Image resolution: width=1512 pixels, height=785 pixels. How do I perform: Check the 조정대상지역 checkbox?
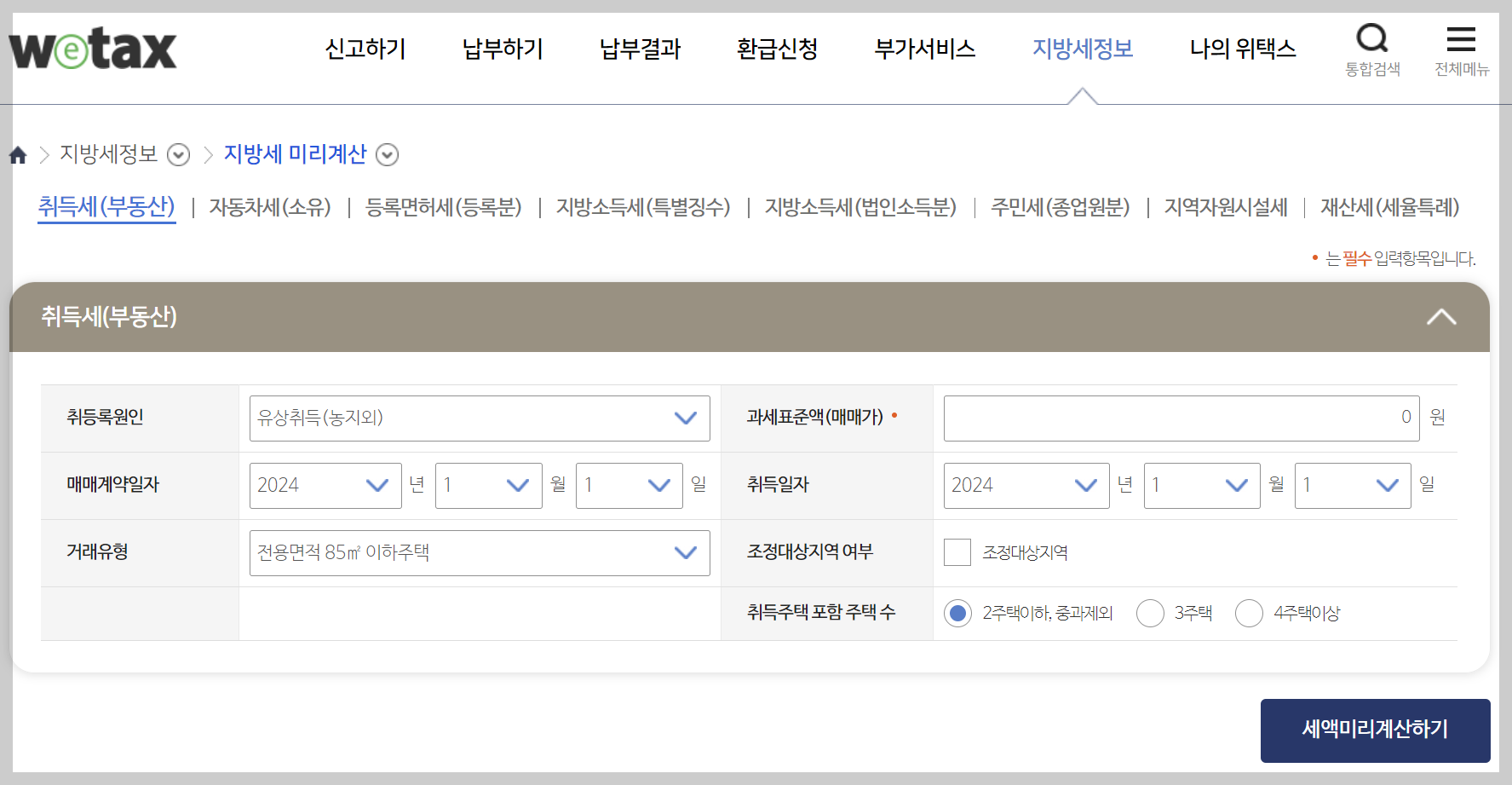pyautogui.click(x=957, y=552)
